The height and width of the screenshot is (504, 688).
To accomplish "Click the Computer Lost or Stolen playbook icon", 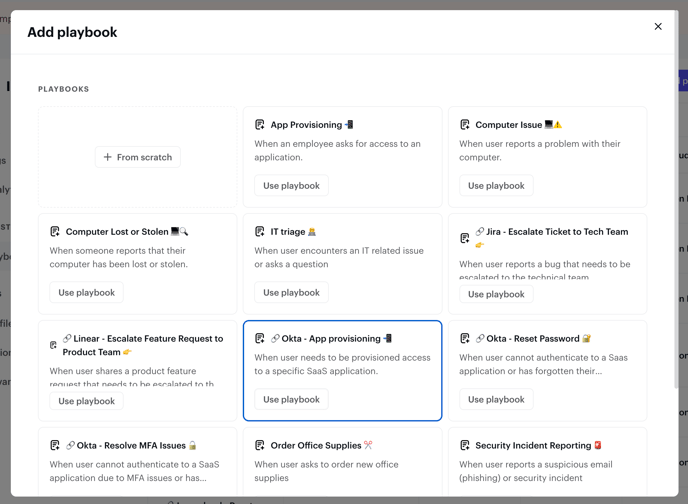I will coord(55,232).
